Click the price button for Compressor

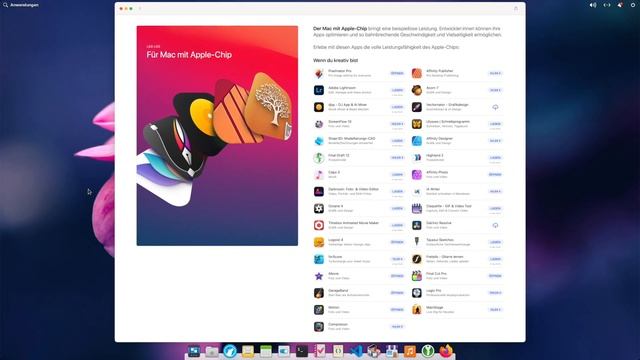397,327
